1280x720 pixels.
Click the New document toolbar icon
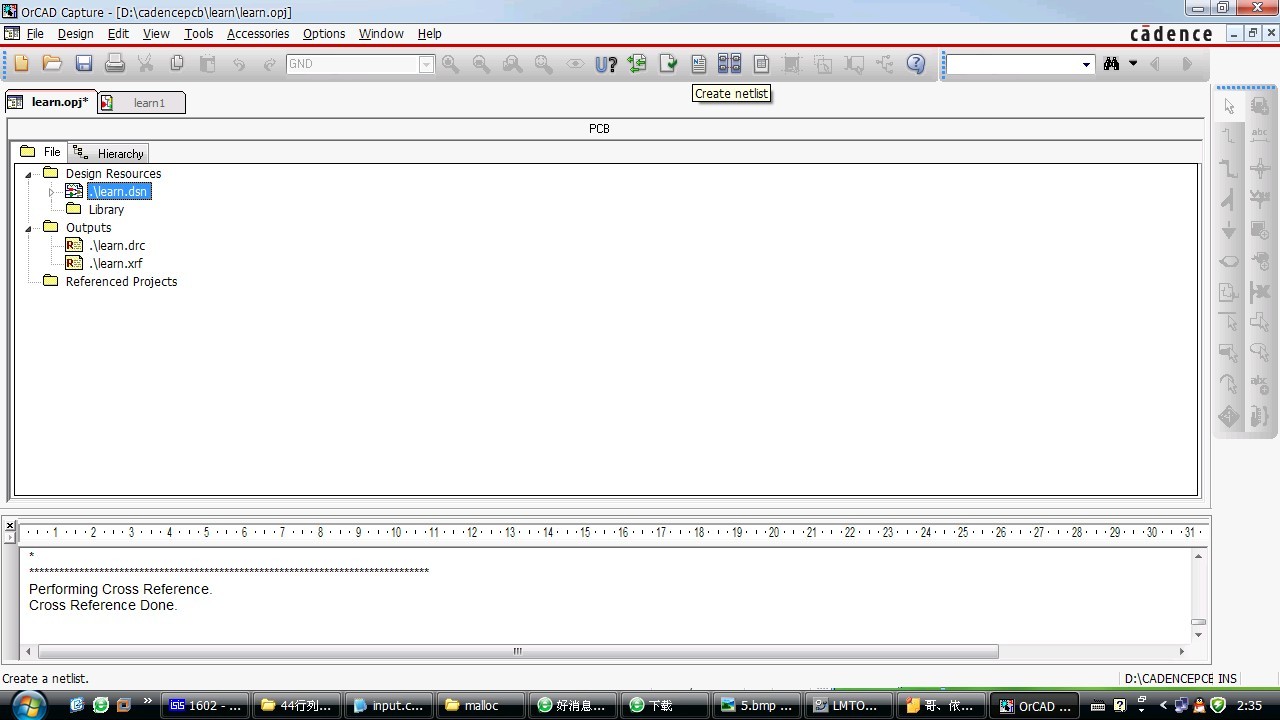[21, 64]
